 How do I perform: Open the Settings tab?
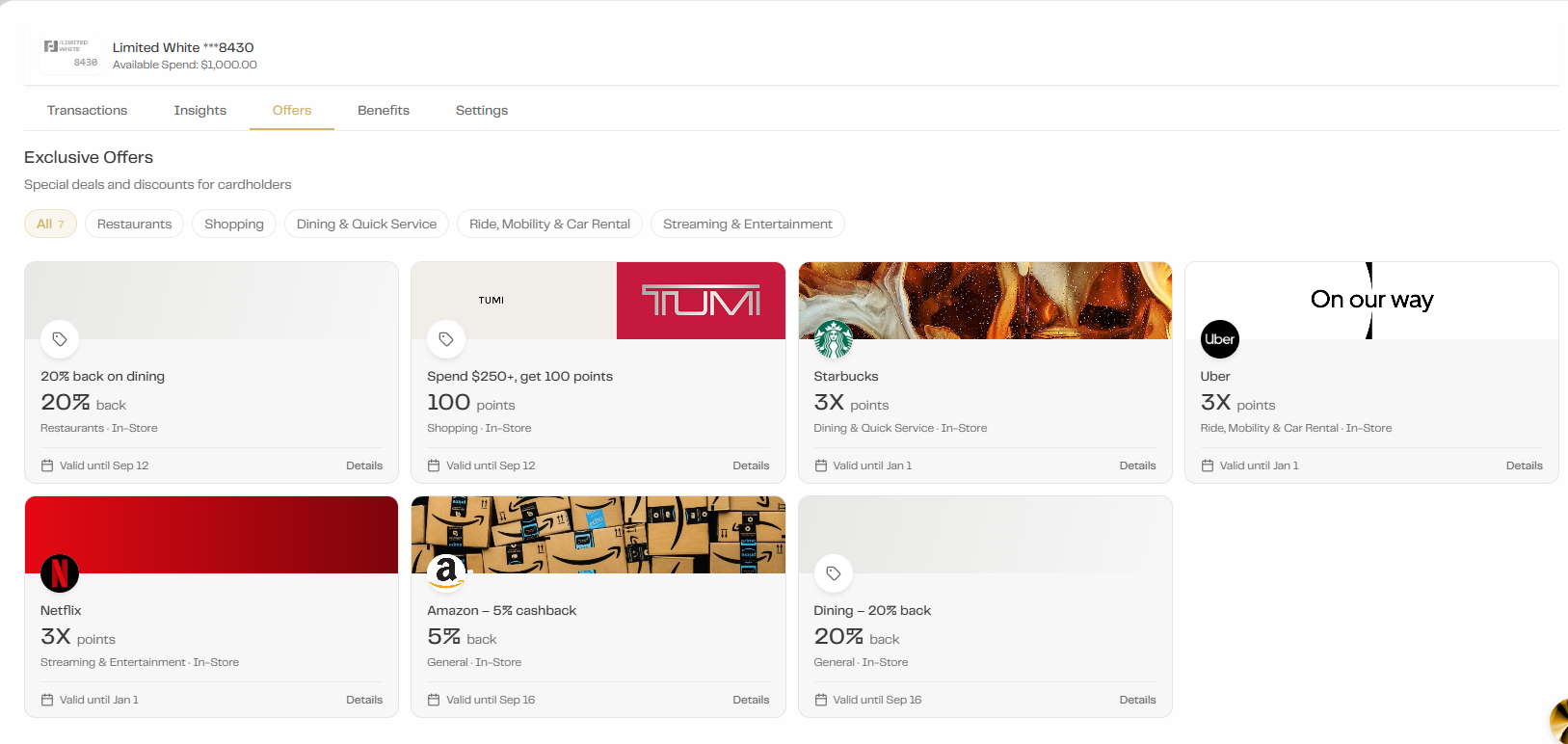tap(482, 111)
